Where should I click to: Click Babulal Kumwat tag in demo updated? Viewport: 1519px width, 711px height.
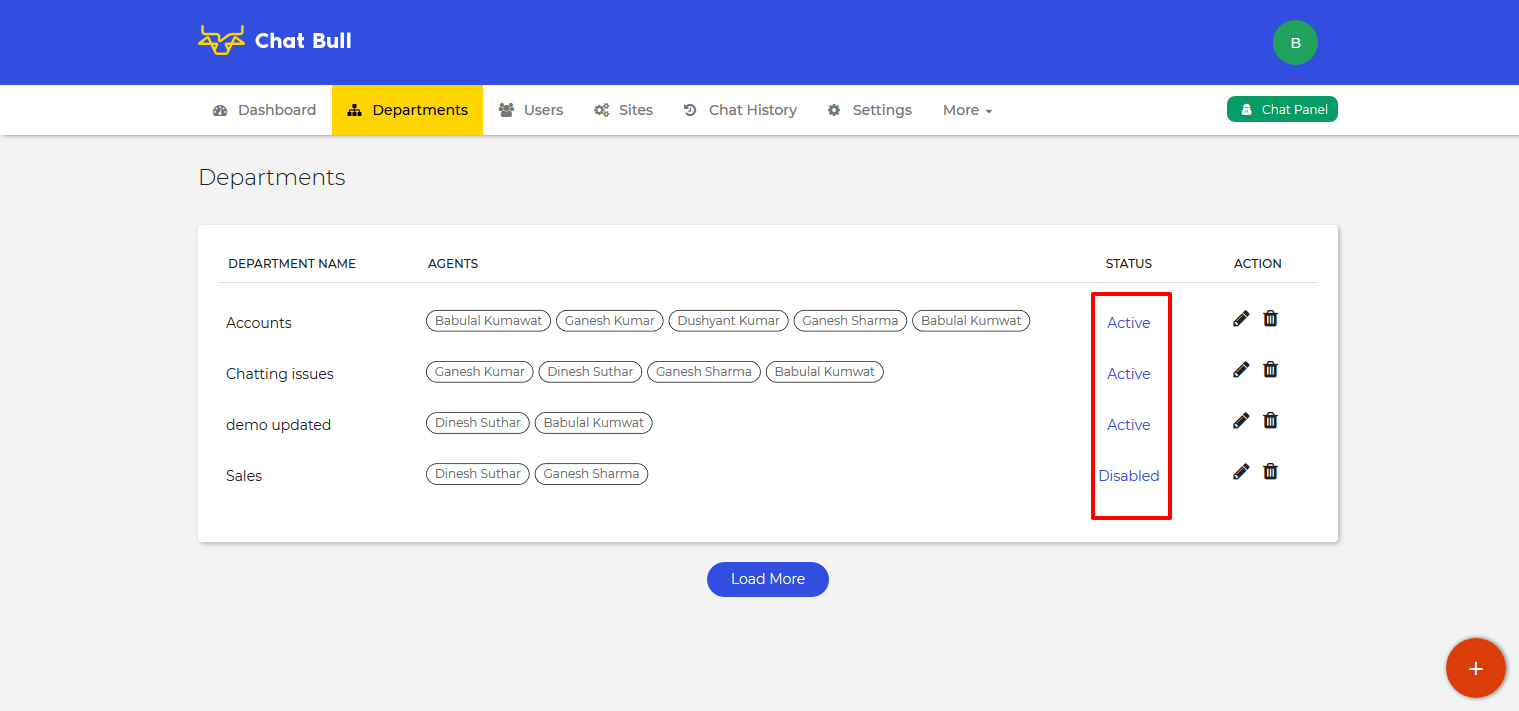click(594, 423)
